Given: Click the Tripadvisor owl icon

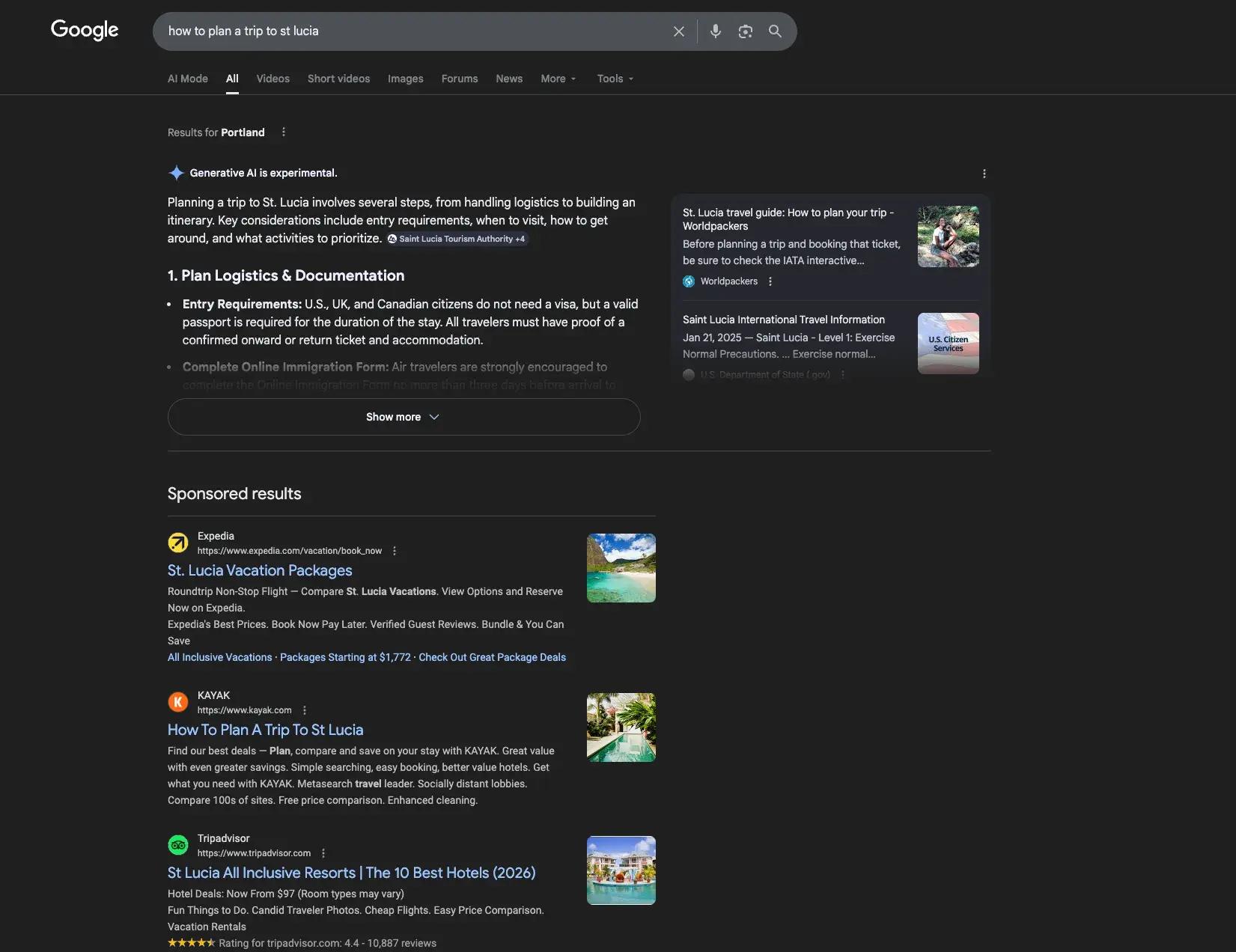Looking at the screenshot, I should (x=177, y=844).
